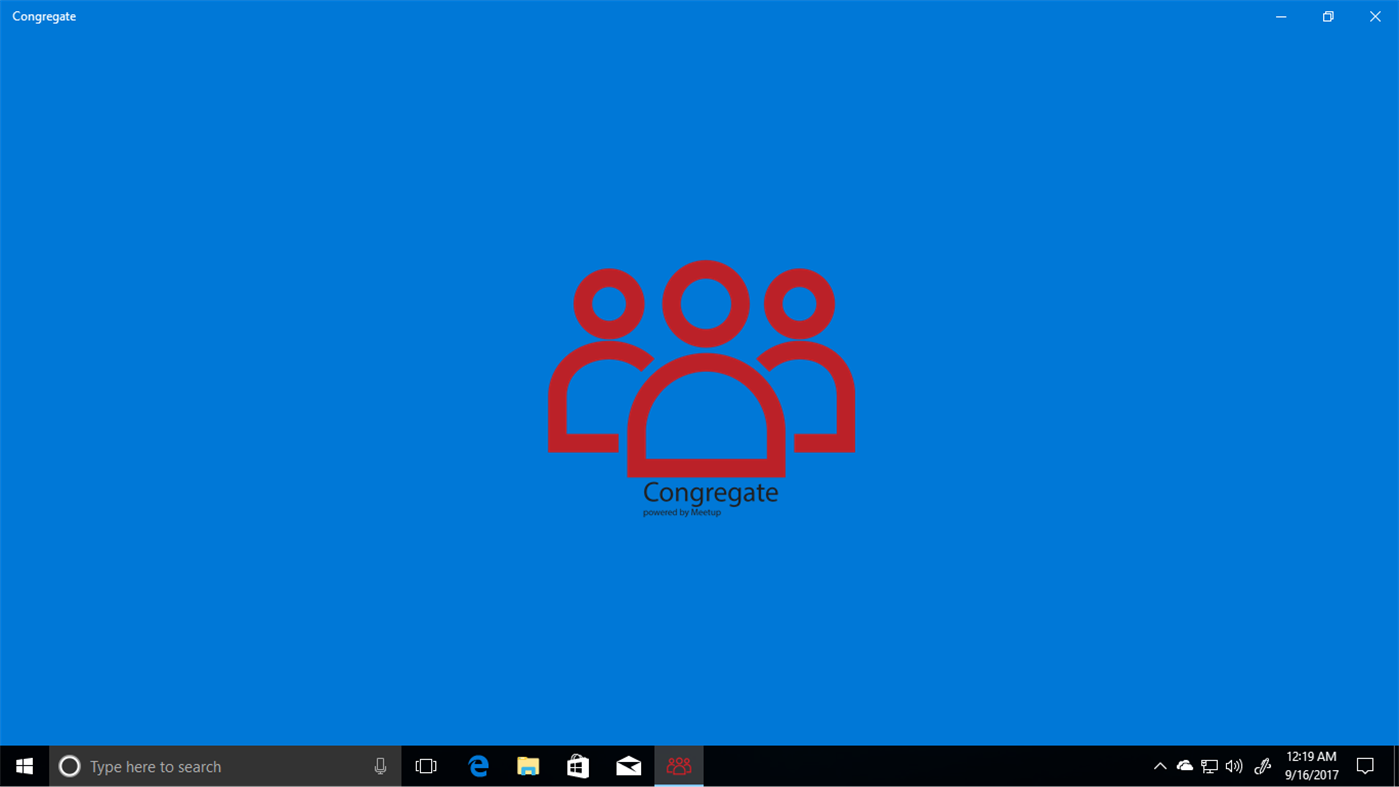Expand the hidden system tray icons
Screen dimensions: 1399x787
pyautogui.click(x=1159, y=766)
